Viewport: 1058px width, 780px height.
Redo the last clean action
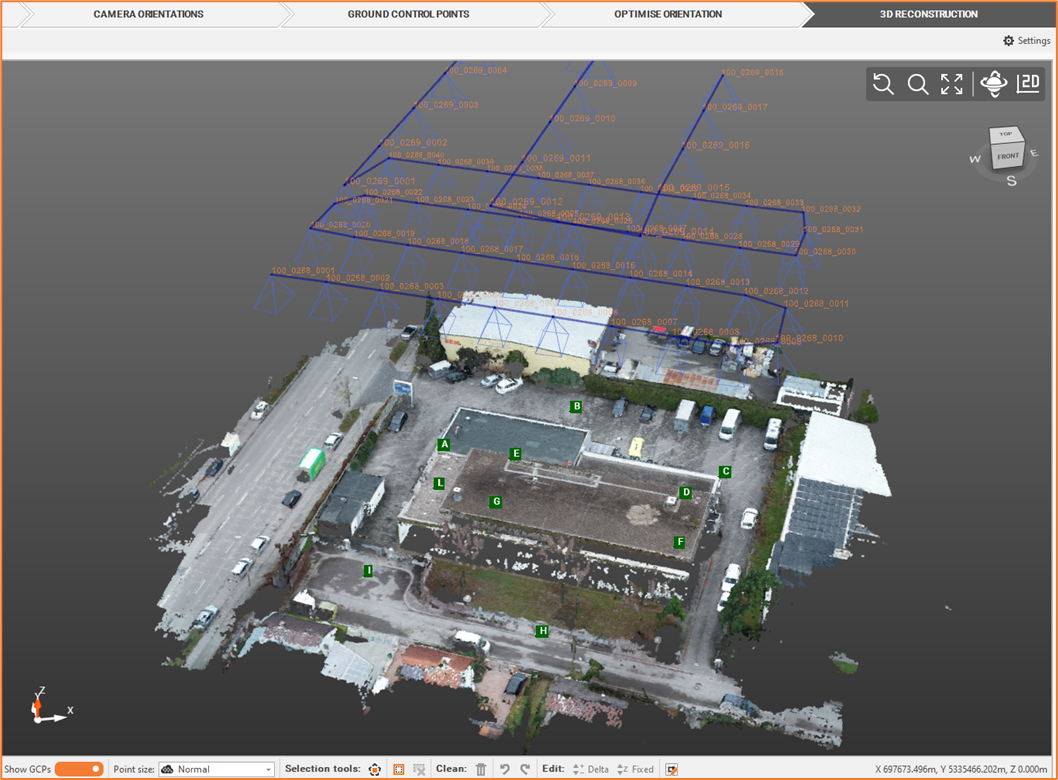pyautogui.click(x=525, y=769)
